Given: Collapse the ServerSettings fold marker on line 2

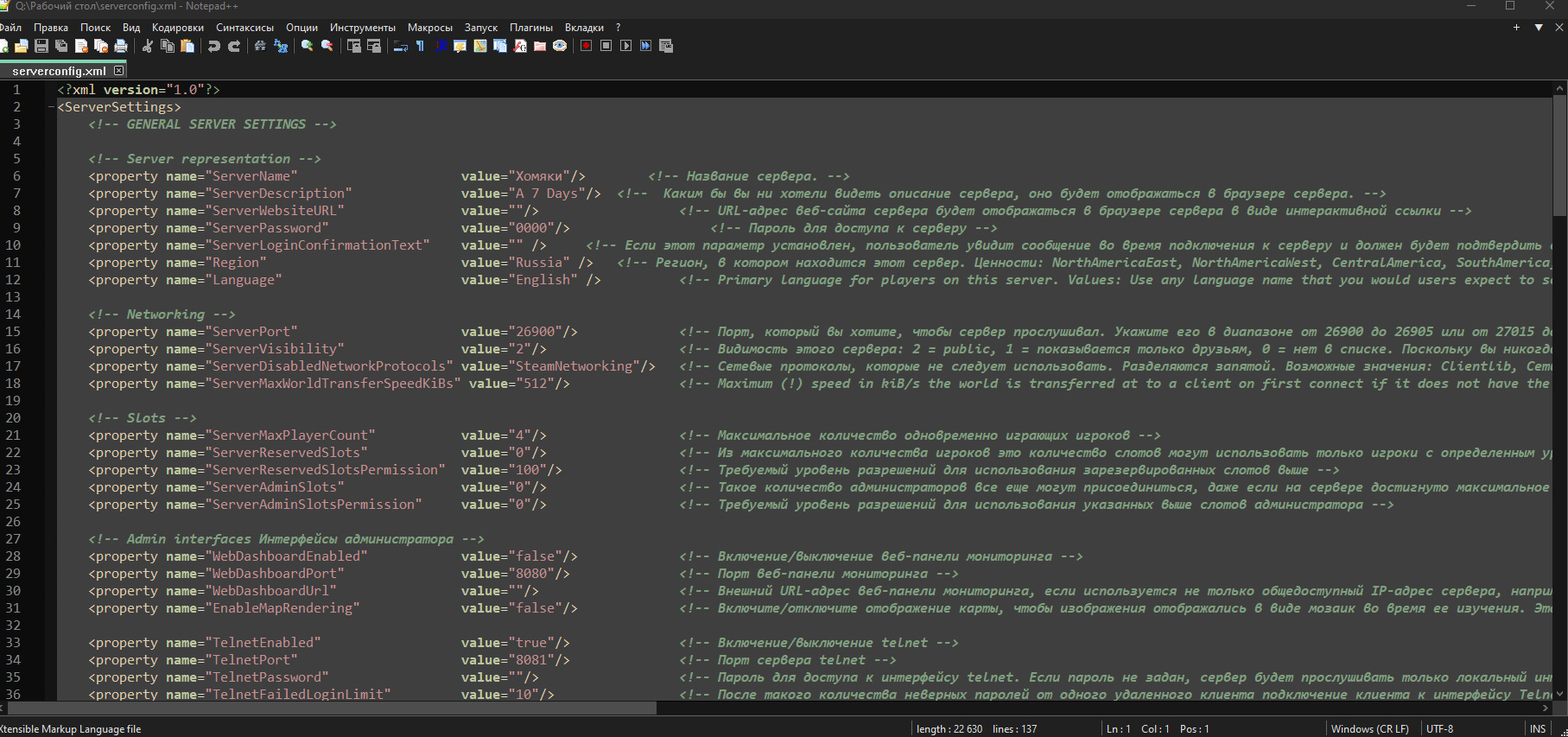Looking at the screenshot, I should click(x=51, y=107).
